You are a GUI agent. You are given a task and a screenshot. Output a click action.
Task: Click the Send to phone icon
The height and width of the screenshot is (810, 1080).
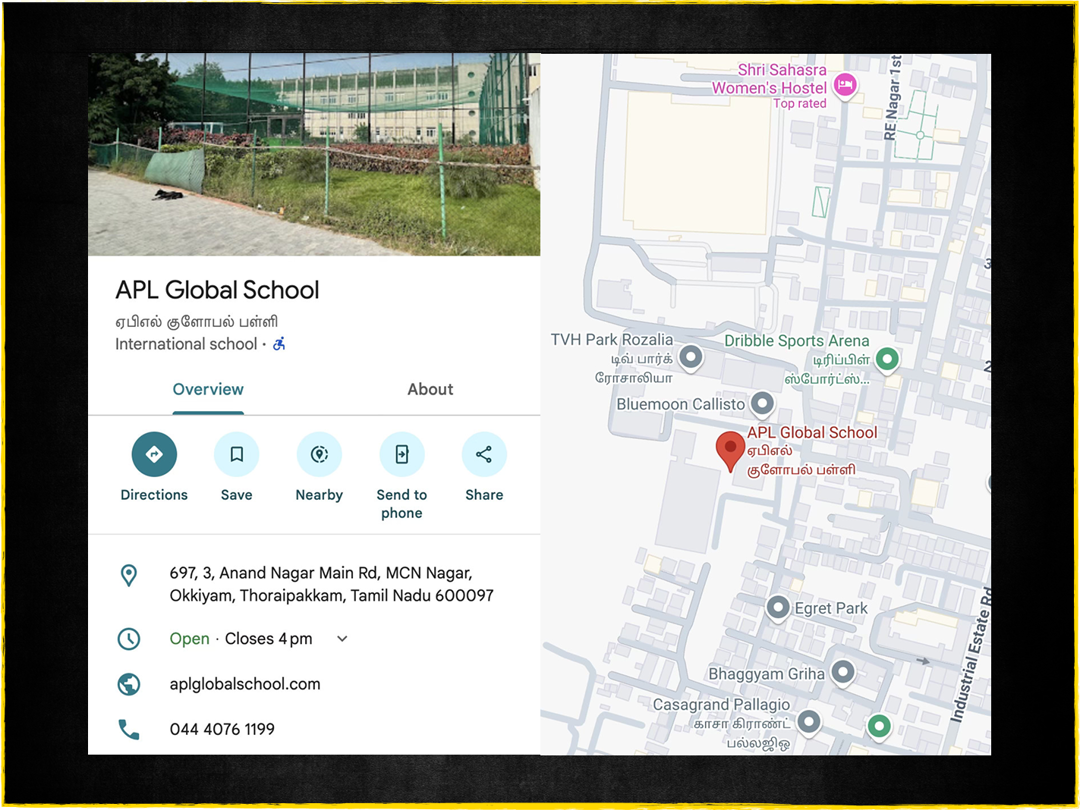402,455
